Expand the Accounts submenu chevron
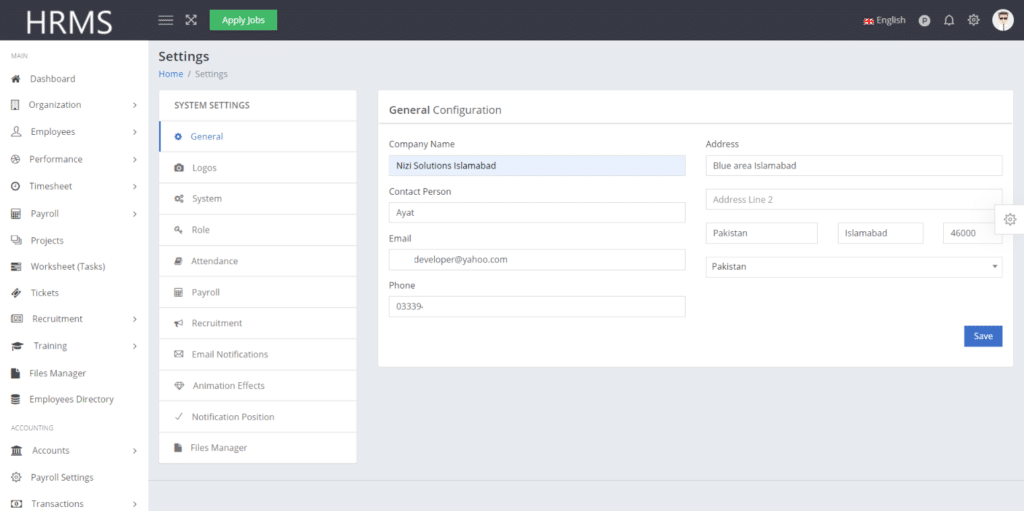 click(x=135, y=450)
